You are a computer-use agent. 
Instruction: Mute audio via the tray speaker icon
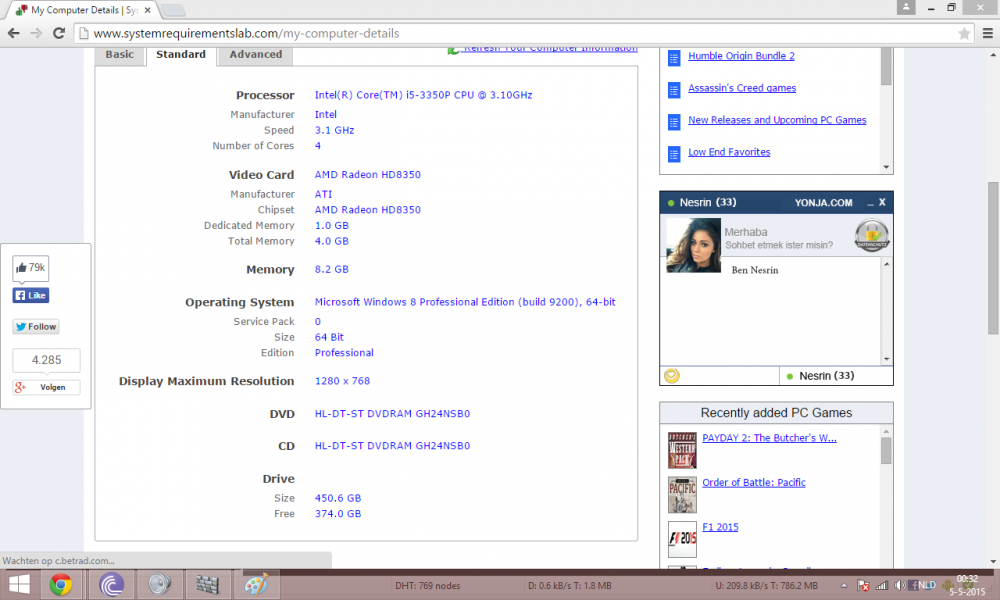[898, 585]
